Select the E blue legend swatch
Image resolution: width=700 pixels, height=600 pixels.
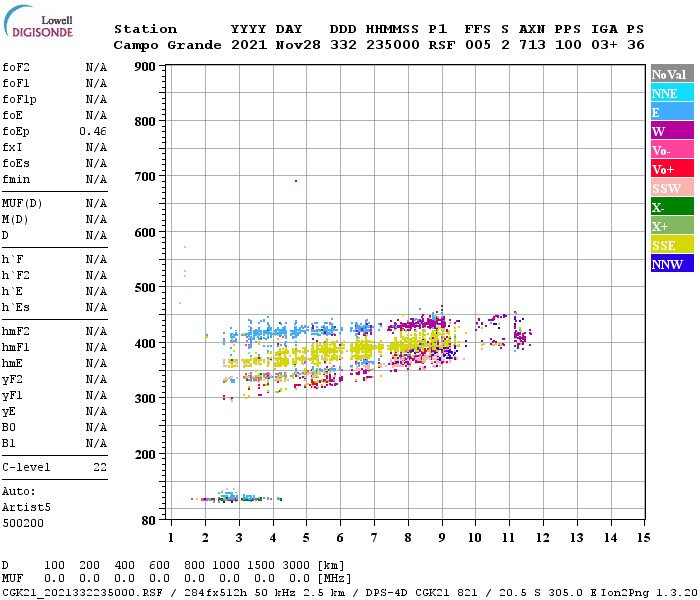coord(672,112)
